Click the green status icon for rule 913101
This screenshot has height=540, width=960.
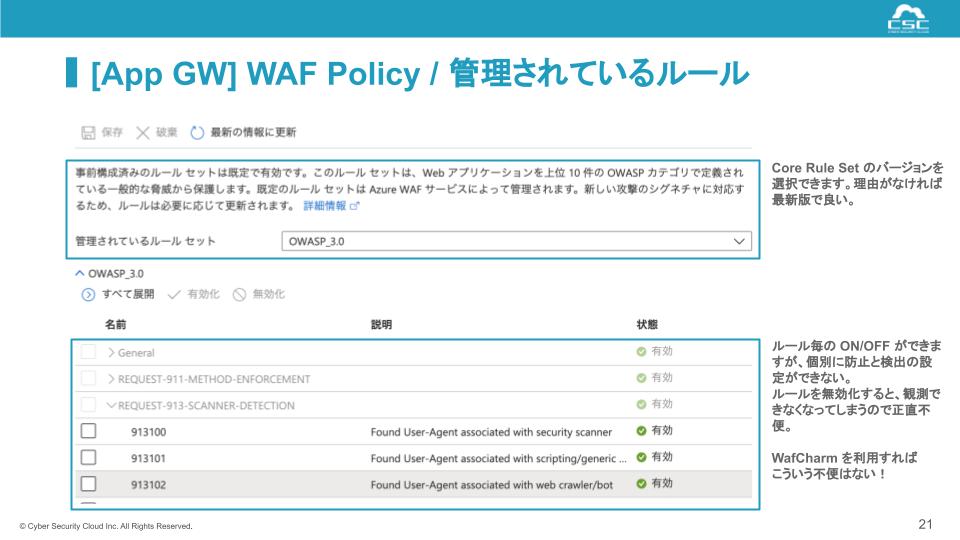(641, 457)
